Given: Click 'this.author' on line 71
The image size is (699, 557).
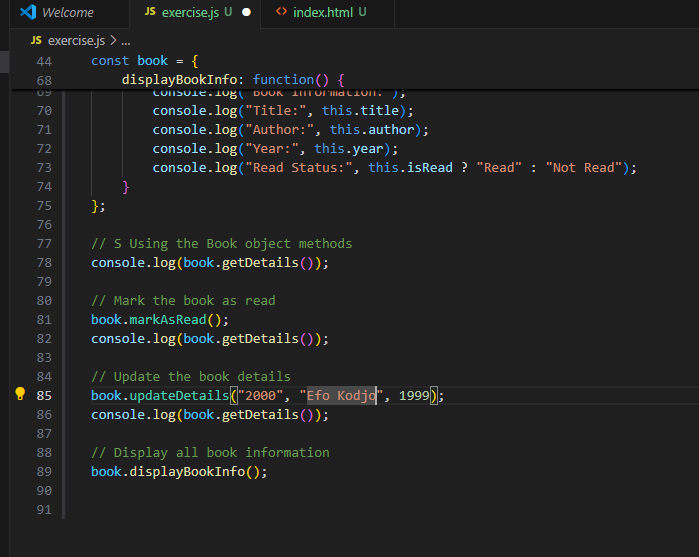Looking at the screenshot, I should coord(372,129).
